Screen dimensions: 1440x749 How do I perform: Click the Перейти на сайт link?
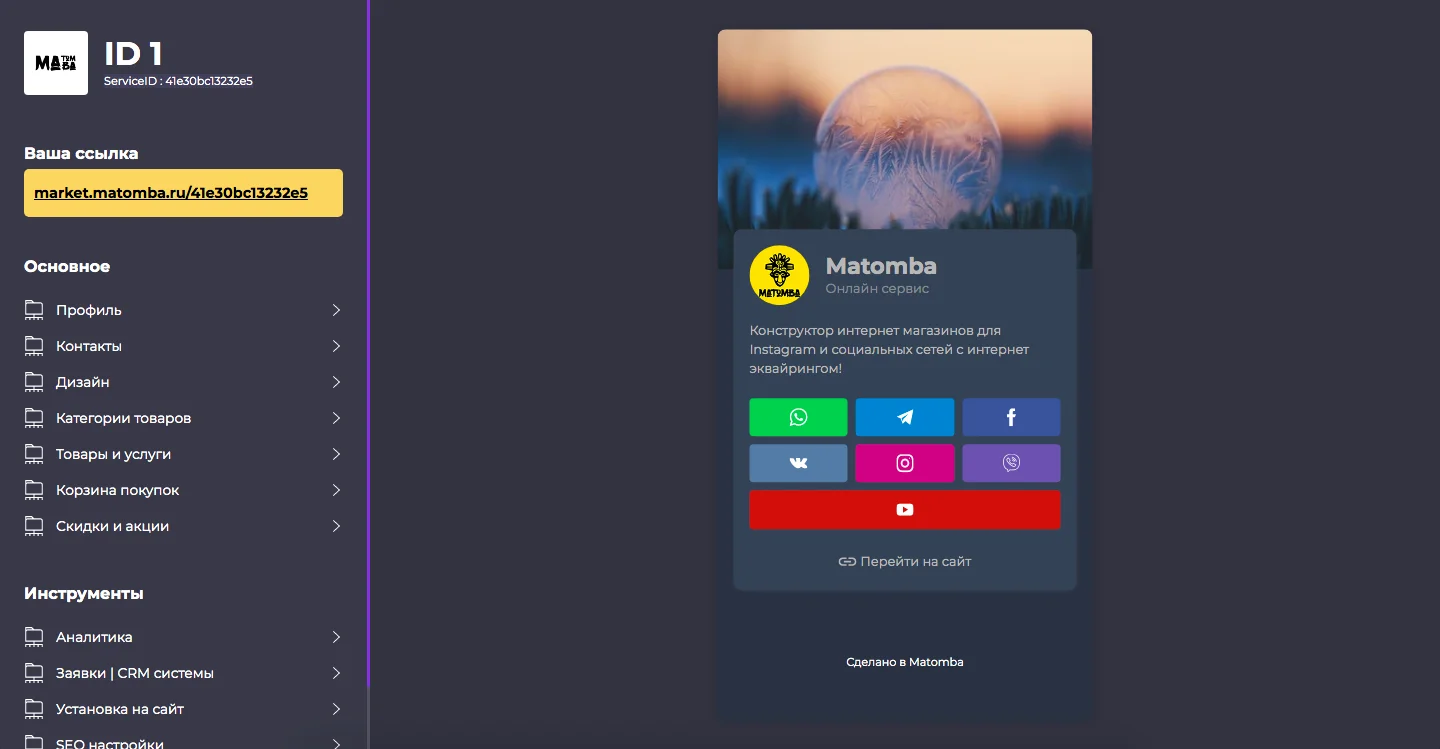[905, 561]
